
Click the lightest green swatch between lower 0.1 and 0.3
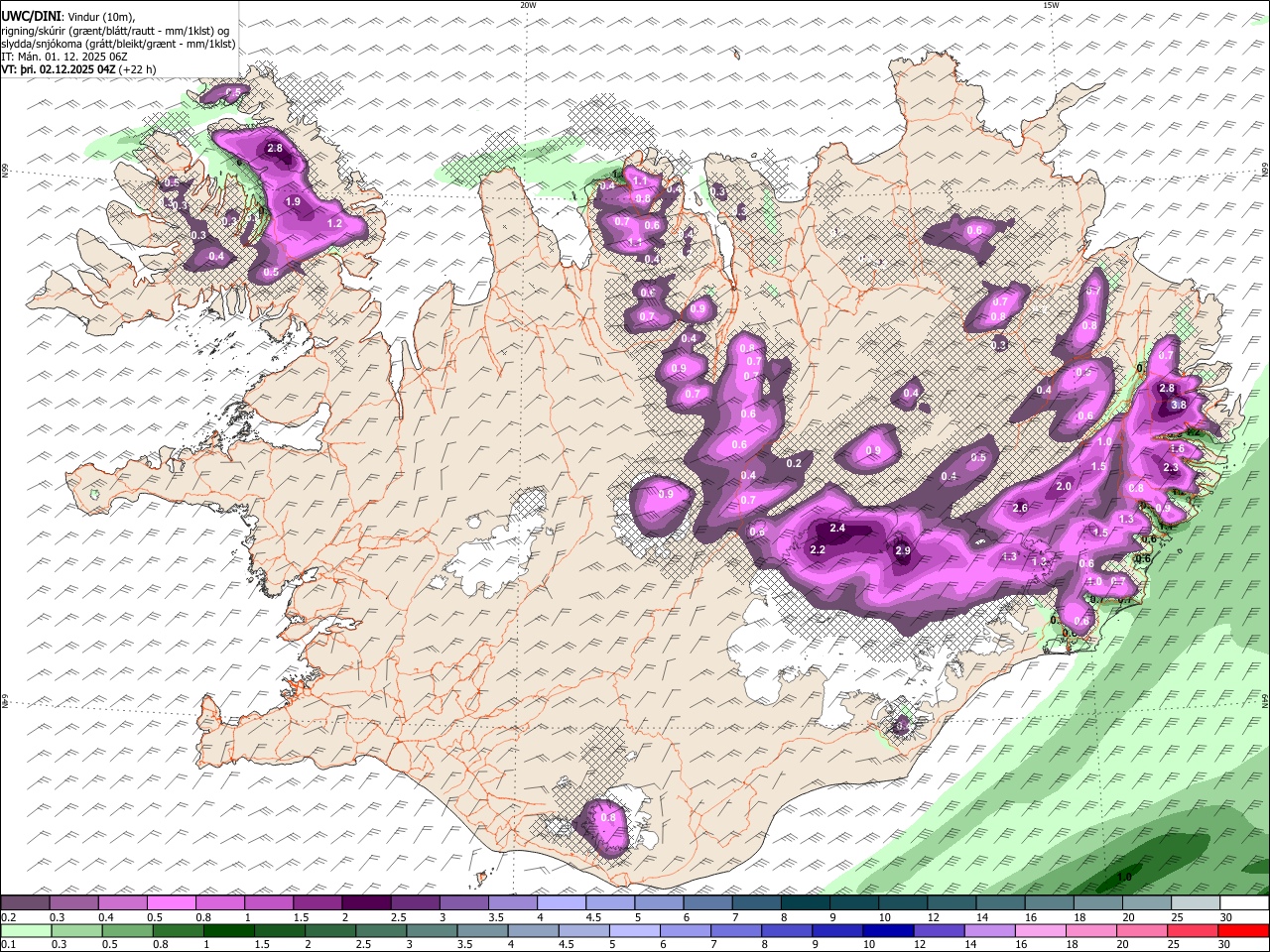pos(25,930)
